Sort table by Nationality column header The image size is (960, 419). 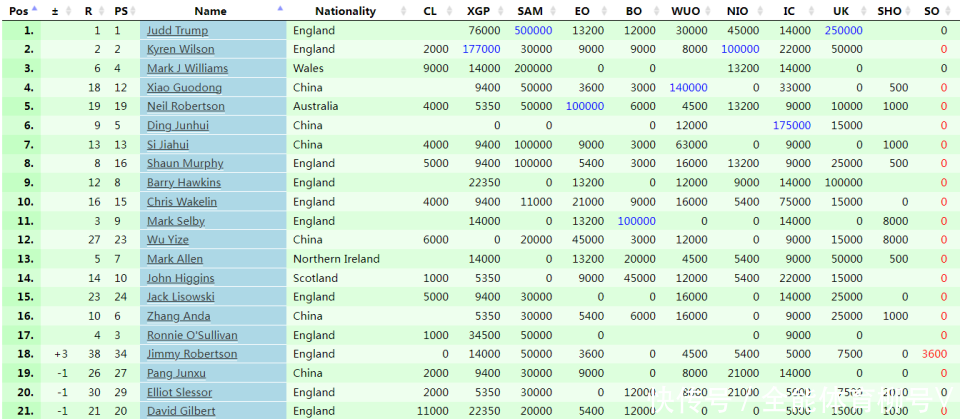point(345,11)
